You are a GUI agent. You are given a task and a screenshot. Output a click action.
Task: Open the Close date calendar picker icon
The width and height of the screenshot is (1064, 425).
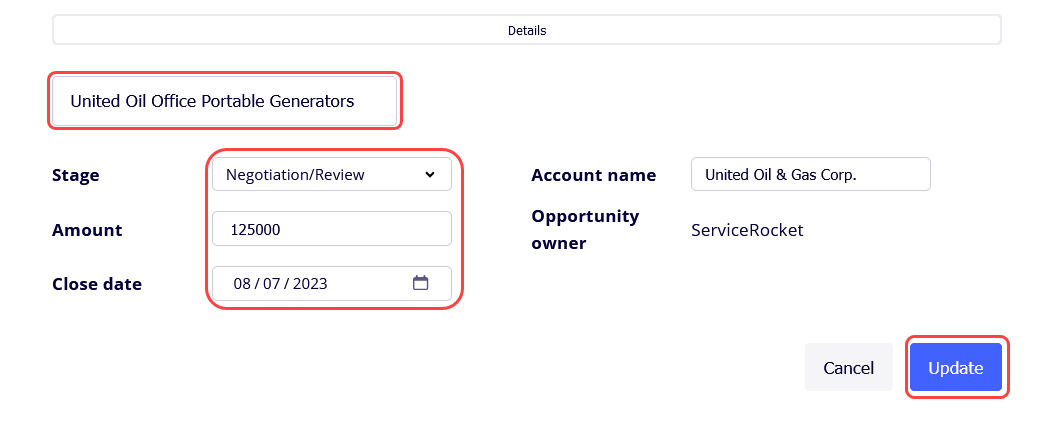421,283
